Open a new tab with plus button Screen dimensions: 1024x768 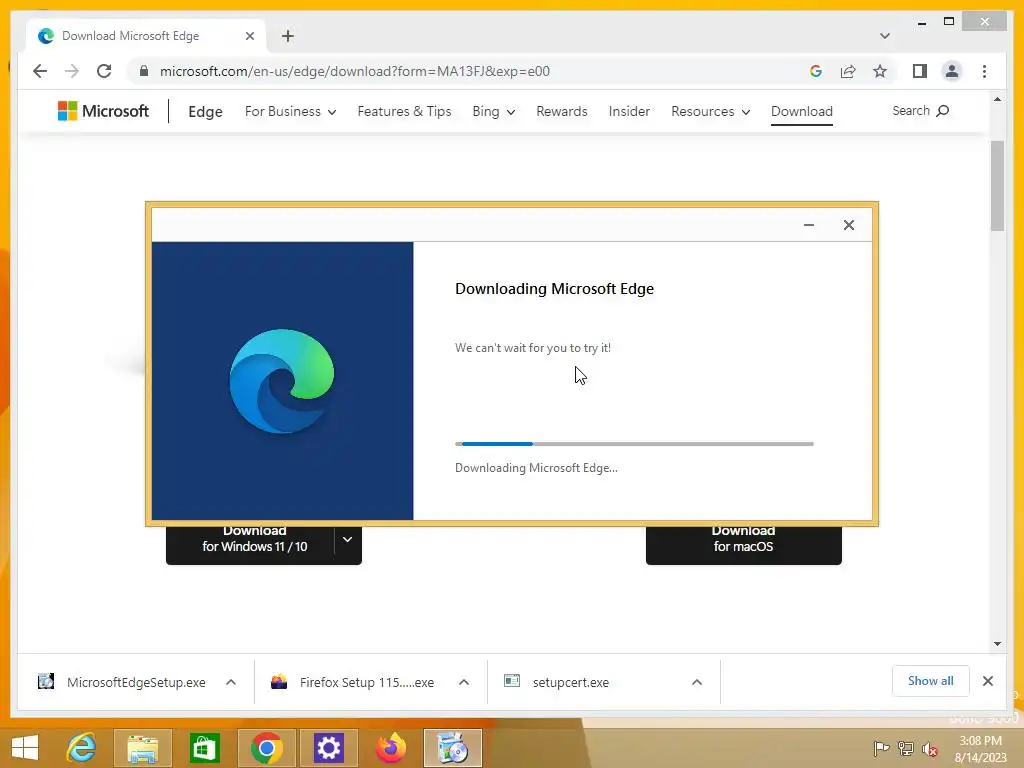[x=288, y=36]
